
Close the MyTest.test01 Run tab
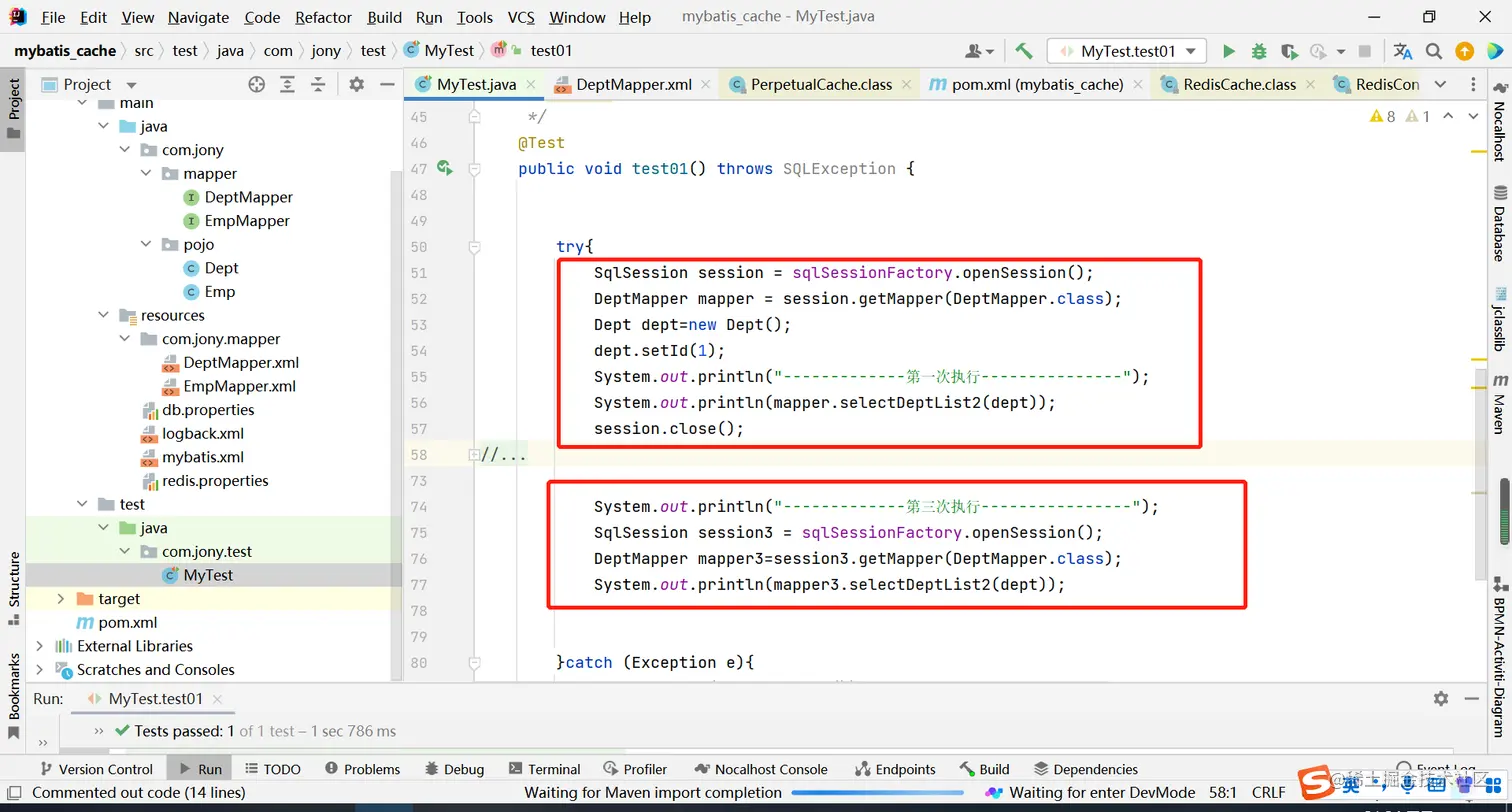pos(216,699)
